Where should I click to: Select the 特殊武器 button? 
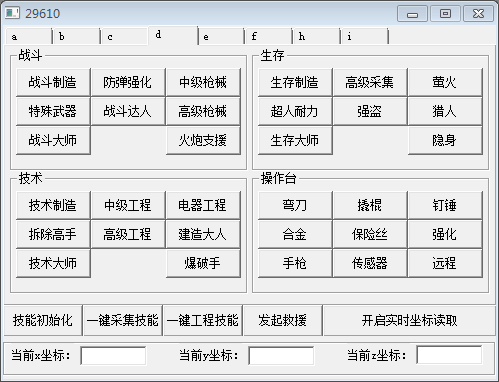(x=53, y=111)
